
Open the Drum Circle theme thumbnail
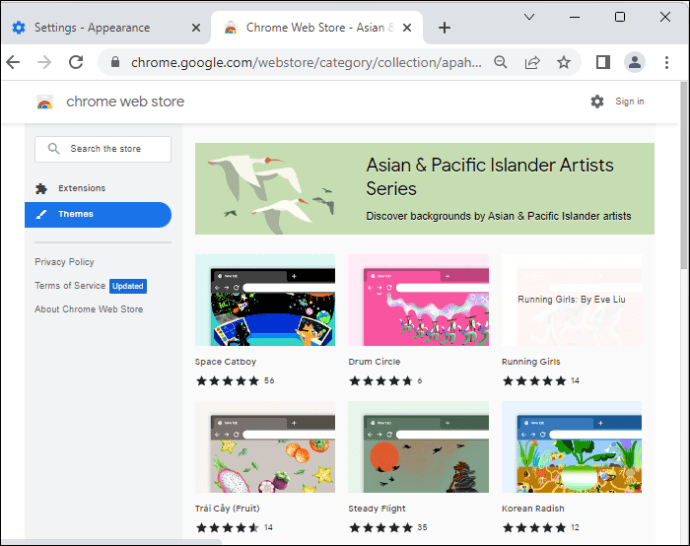click(418, 300)
